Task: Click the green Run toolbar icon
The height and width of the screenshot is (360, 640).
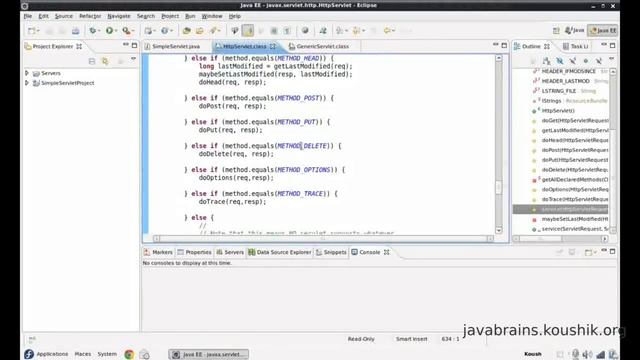Action: click(x=109, y=31)
